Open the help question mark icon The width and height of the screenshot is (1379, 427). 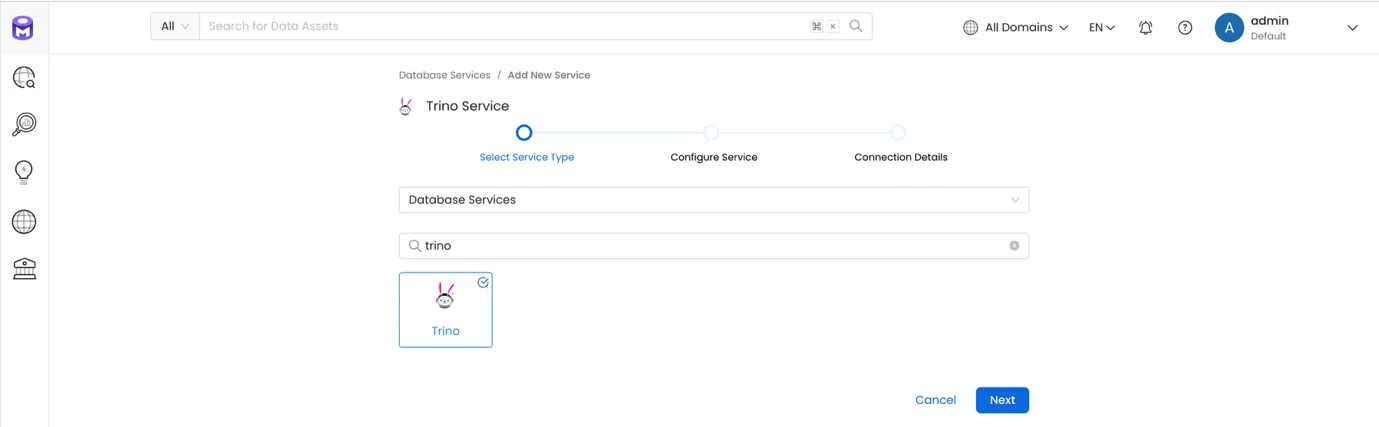(x=1185, y=28)
